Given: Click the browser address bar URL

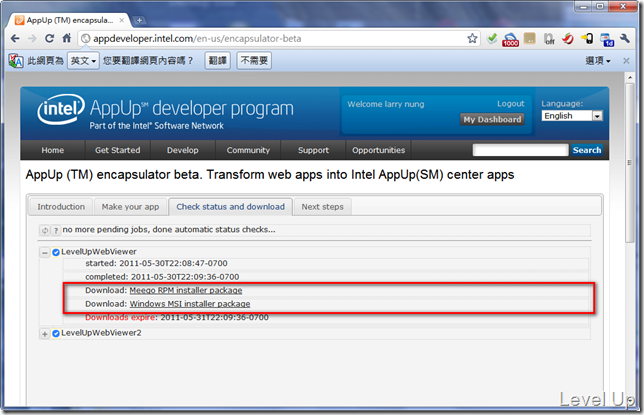Looking at the screenshot, I should [197, 39].
